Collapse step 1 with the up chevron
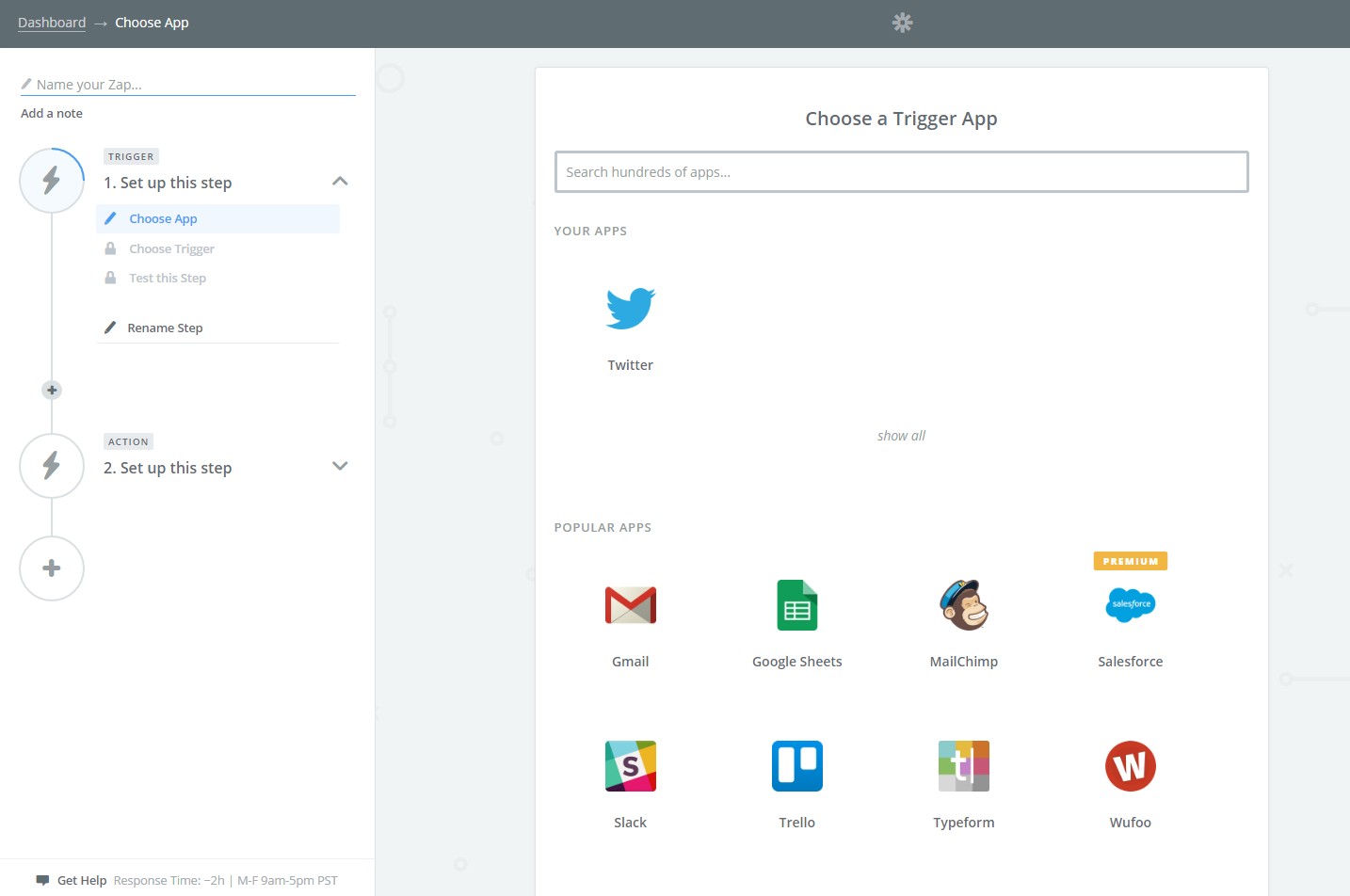 [x=340, y=181]
